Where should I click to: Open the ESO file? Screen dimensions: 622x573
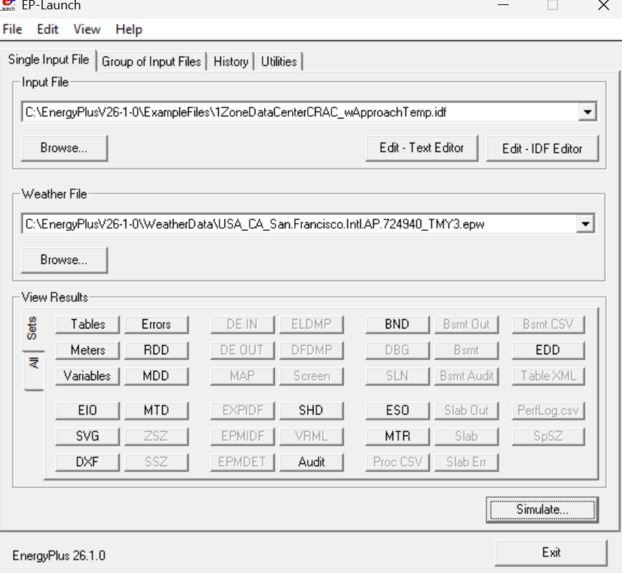(397, 411)
